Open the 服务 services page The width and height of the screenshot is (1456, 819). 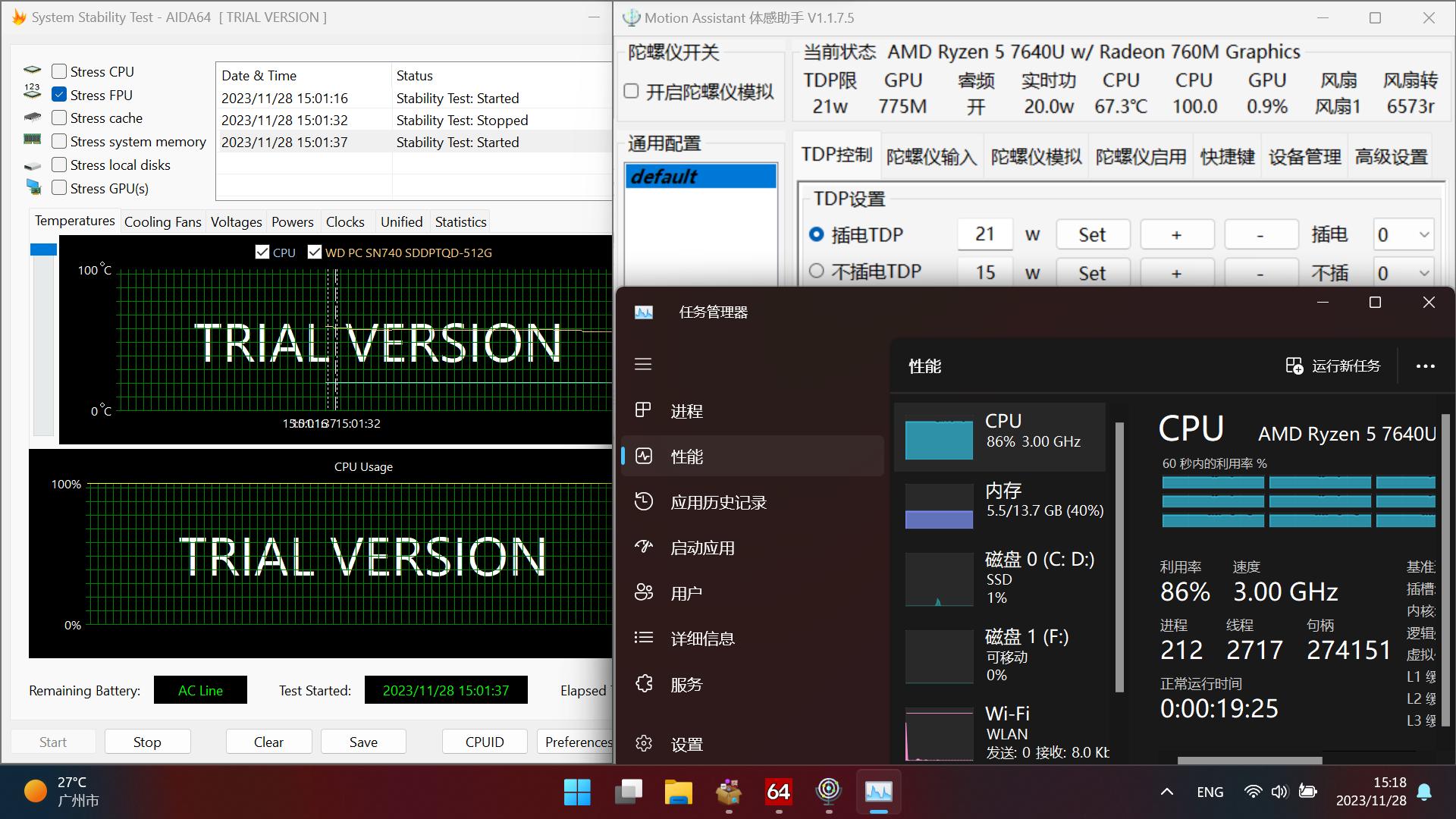point(686,684)
